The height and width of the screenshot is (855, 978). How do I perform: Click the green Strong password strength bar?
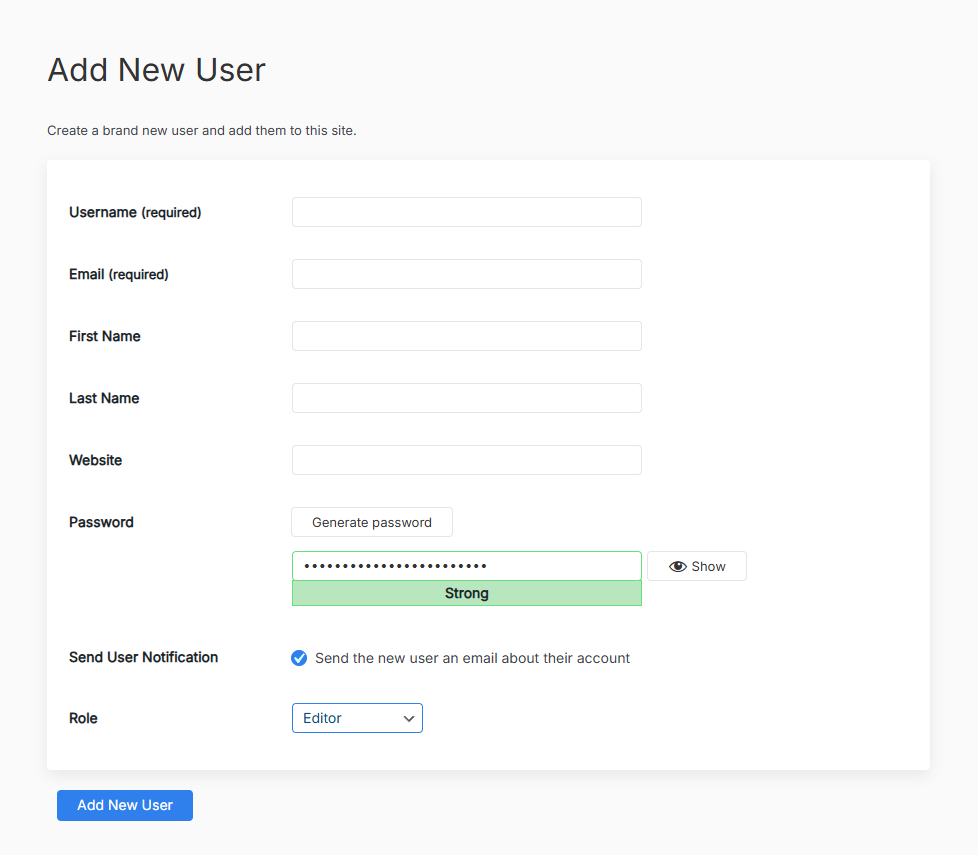click(466, 593)
